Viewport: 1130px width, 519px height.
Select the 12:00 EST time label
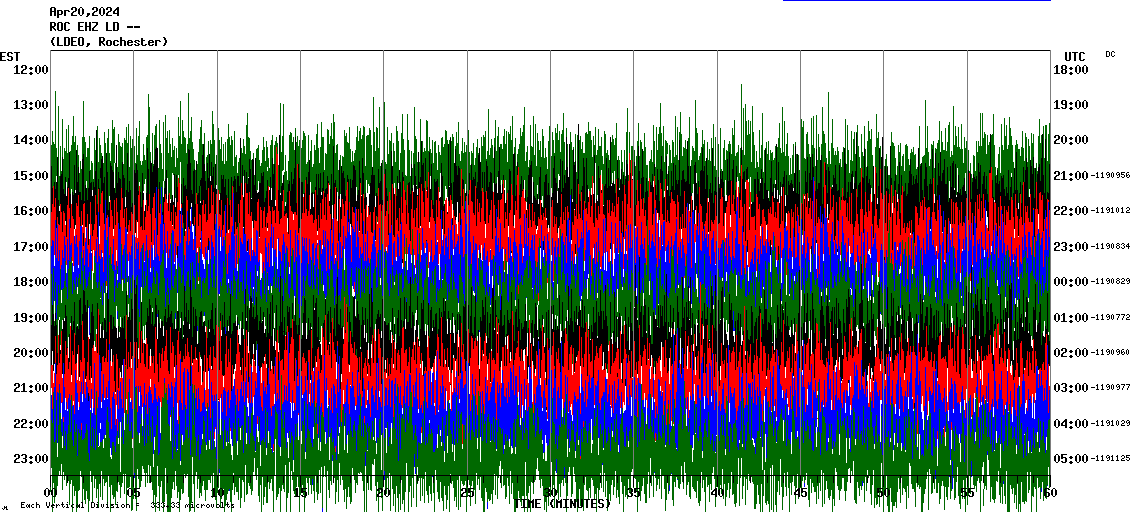[31, 69]
